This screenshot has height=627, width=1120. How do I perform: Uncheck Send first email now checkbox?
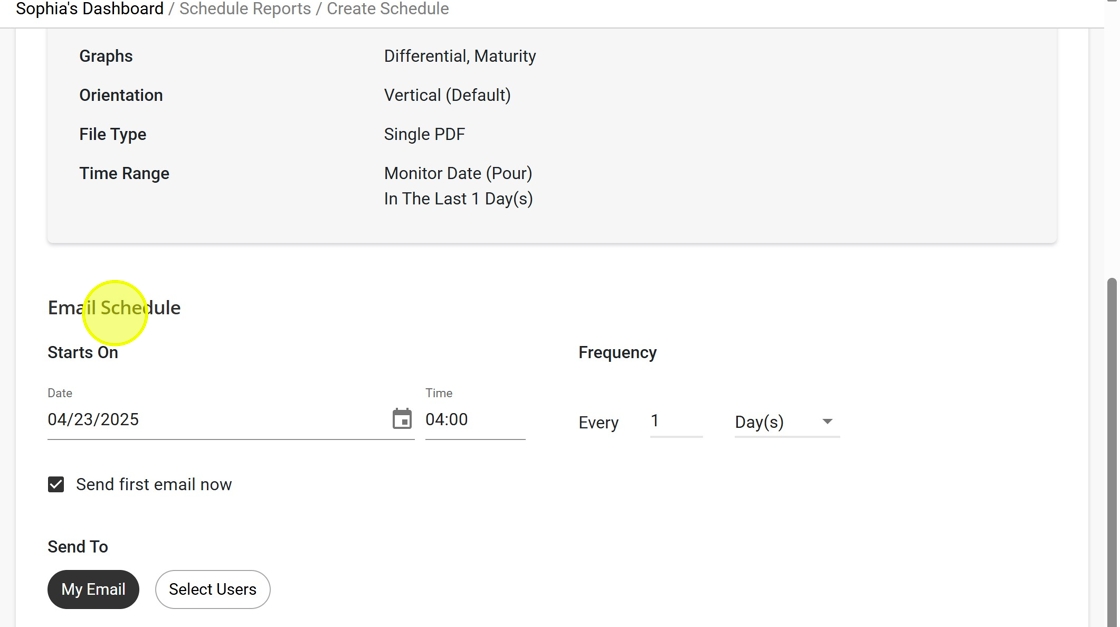click(56, 484)
